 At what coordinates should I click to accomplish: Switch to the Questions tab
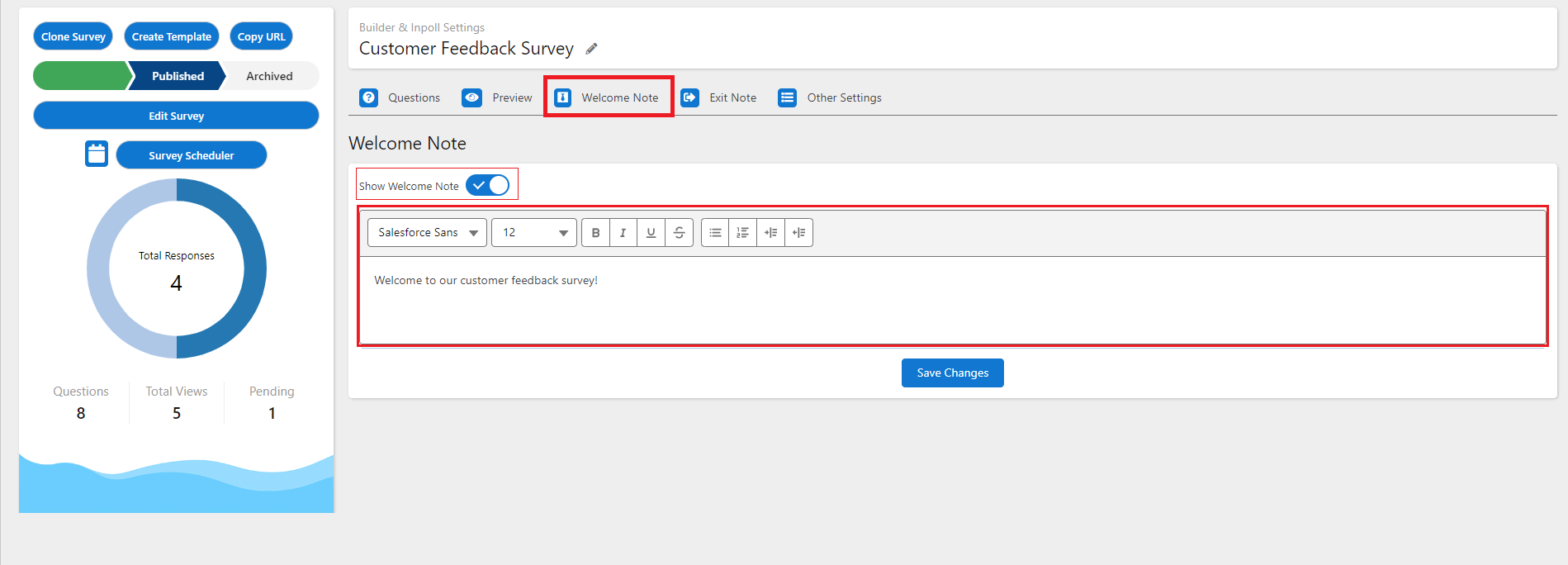(x=400, y=97)
